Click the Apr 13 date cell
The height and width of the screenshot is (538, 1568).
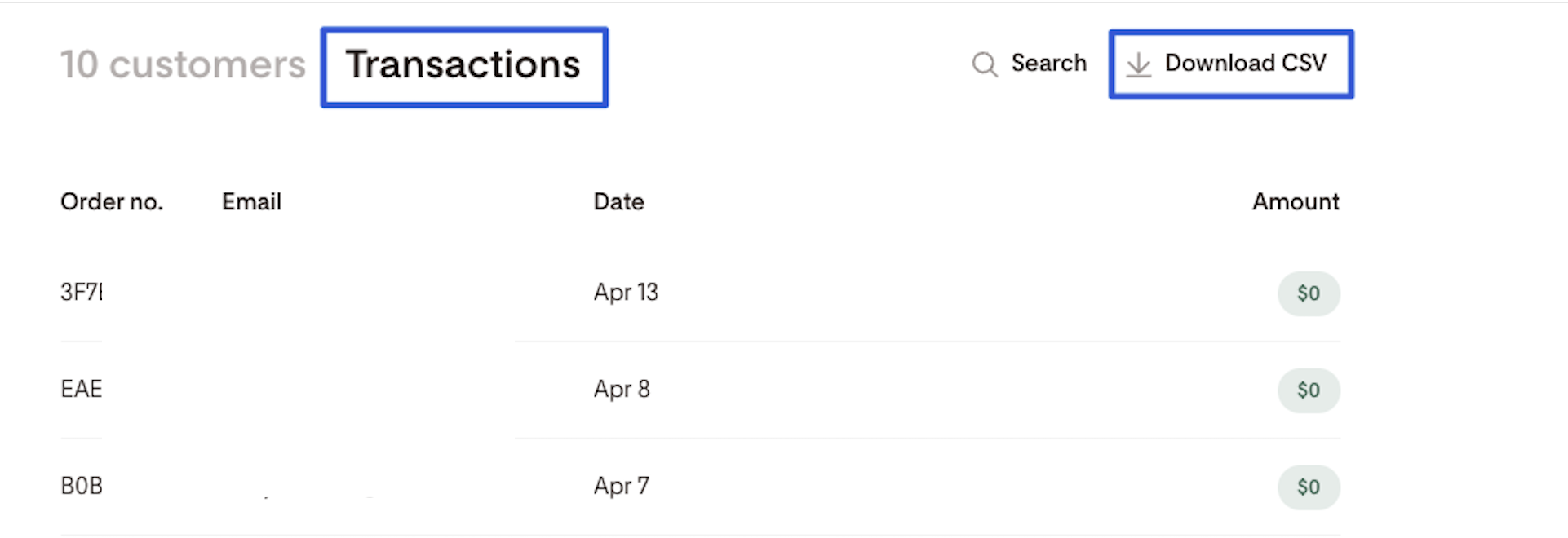pos(626,292)
